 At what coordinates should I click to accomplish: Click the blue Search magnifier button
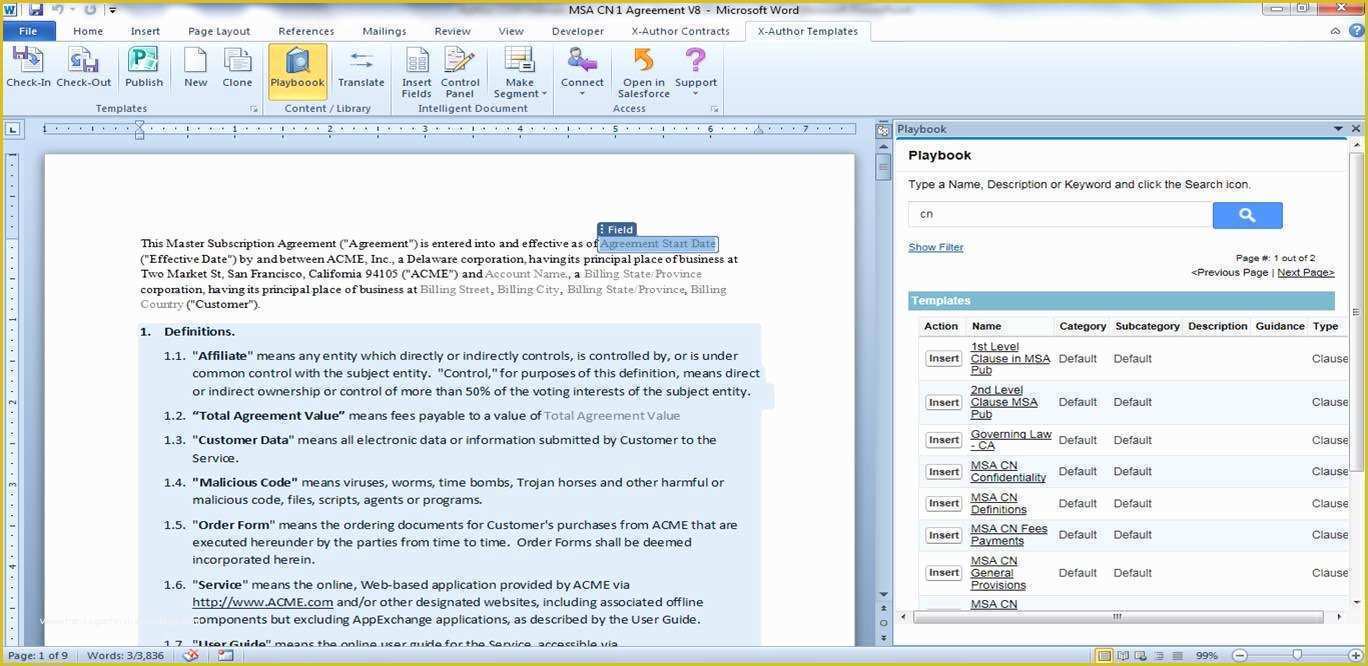[x=1247, y=215]
